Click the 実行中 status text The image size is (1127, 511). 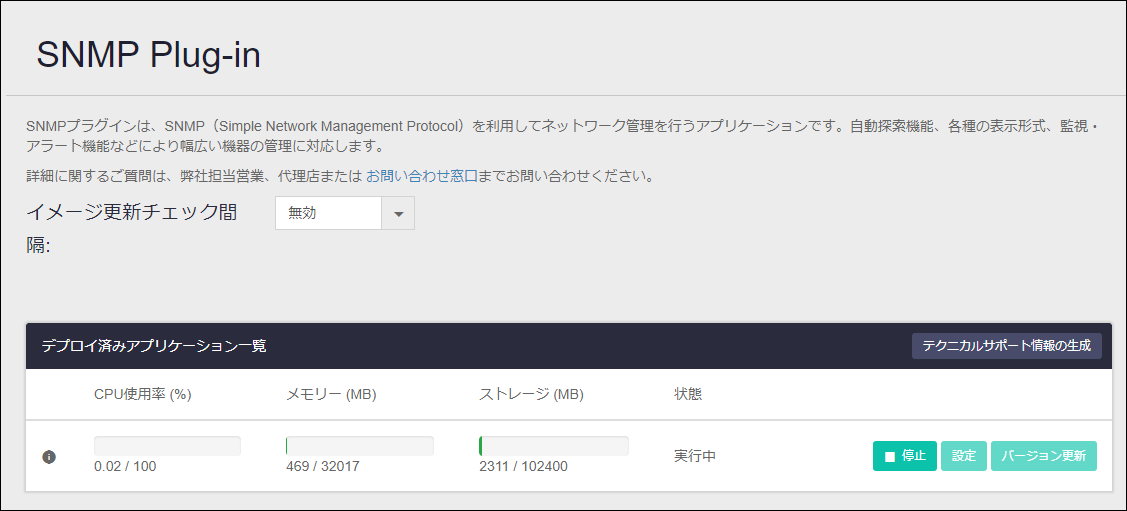(x=694, y=456)
